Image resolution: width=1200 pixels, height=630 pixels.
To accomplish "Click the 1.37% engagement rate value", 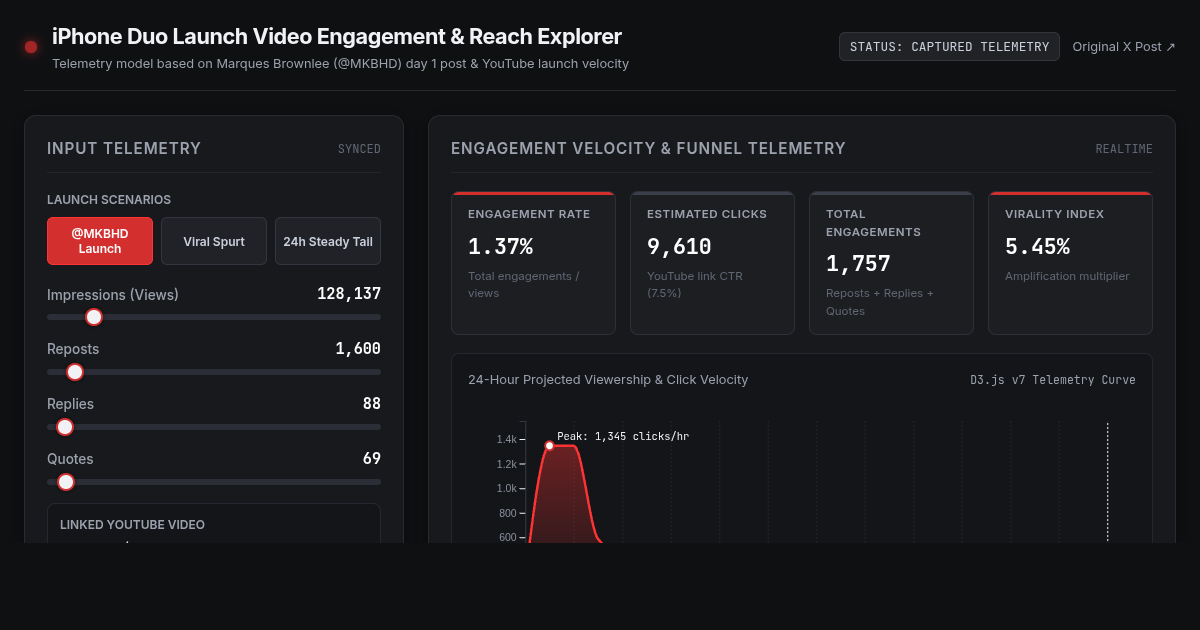I will [500, 247].
